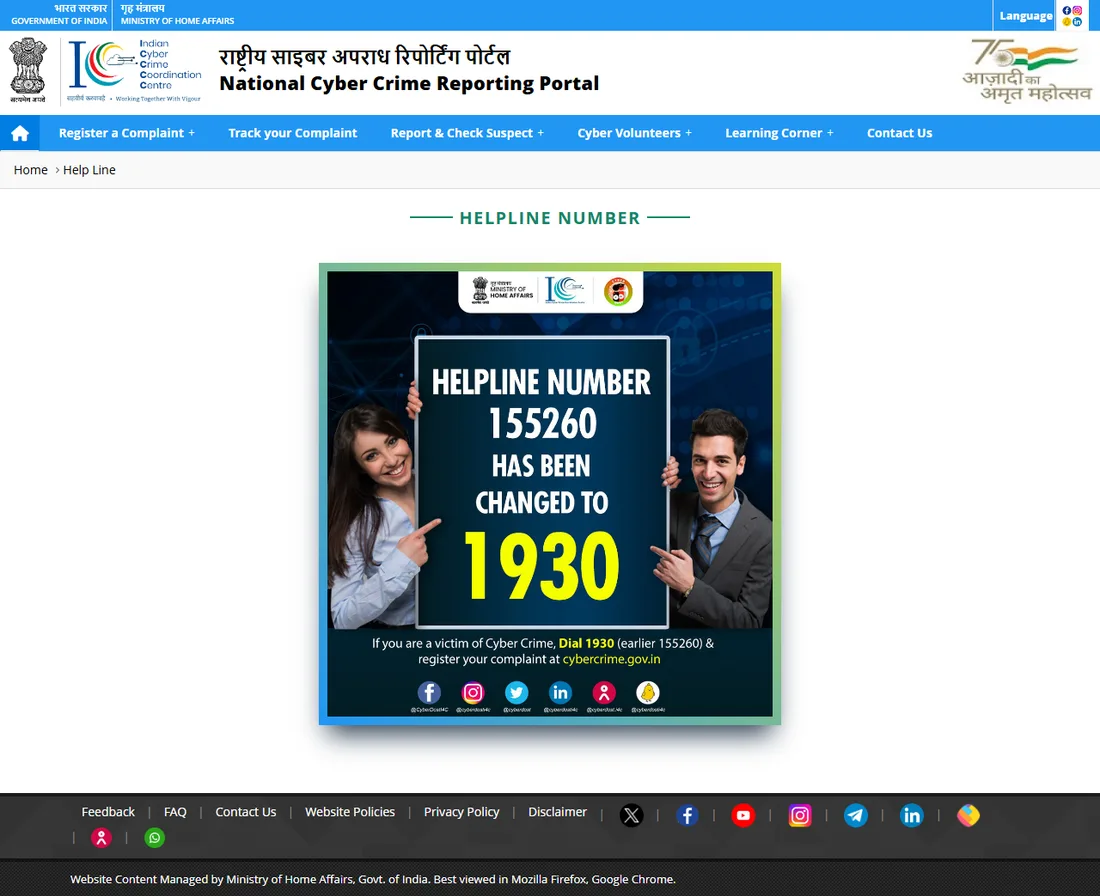
Task: Click LinkedIn icon in top header
Action: coord(1078,22)
